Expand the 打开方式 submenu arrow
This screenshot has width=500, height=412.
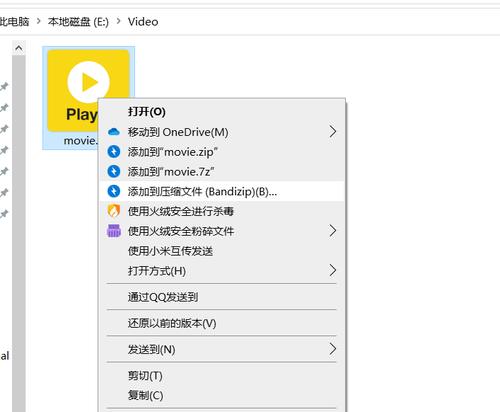point(332,270)
